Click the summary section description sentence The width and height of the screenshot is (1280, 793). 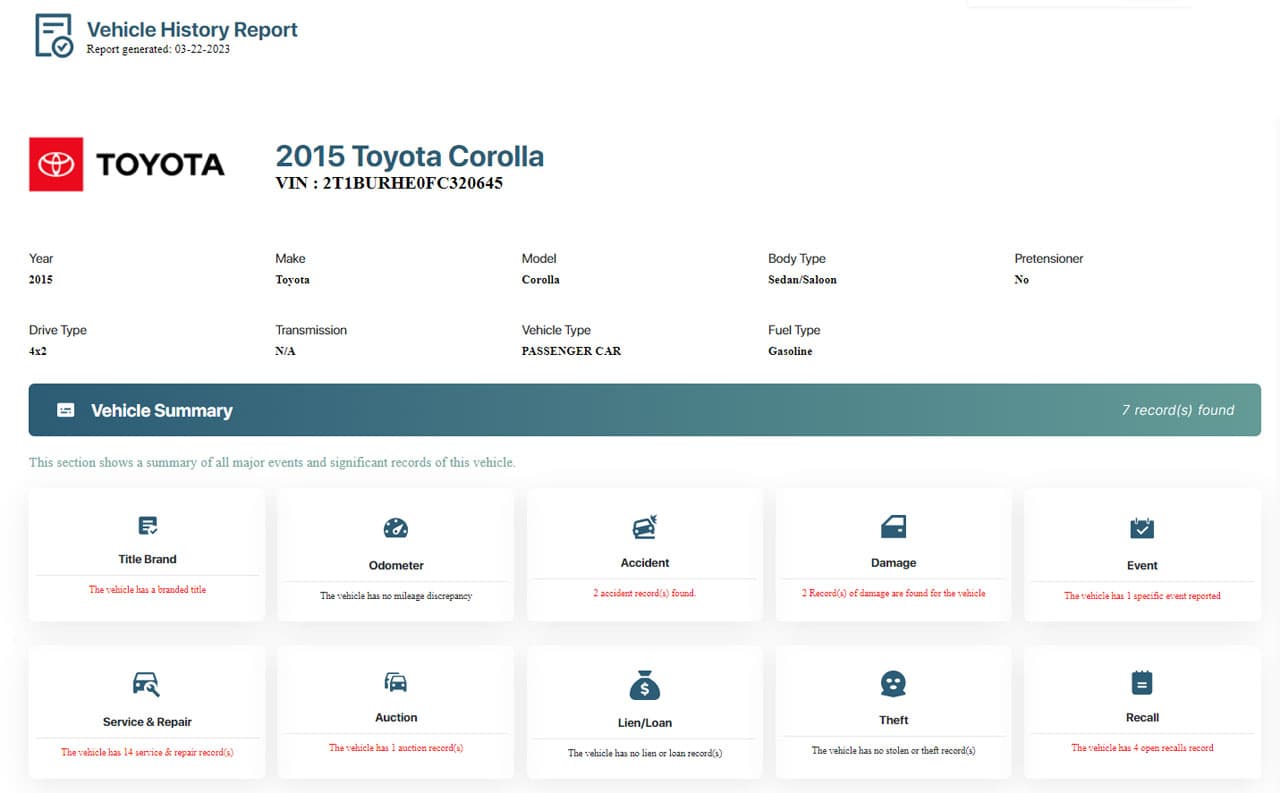click(272, 463)
